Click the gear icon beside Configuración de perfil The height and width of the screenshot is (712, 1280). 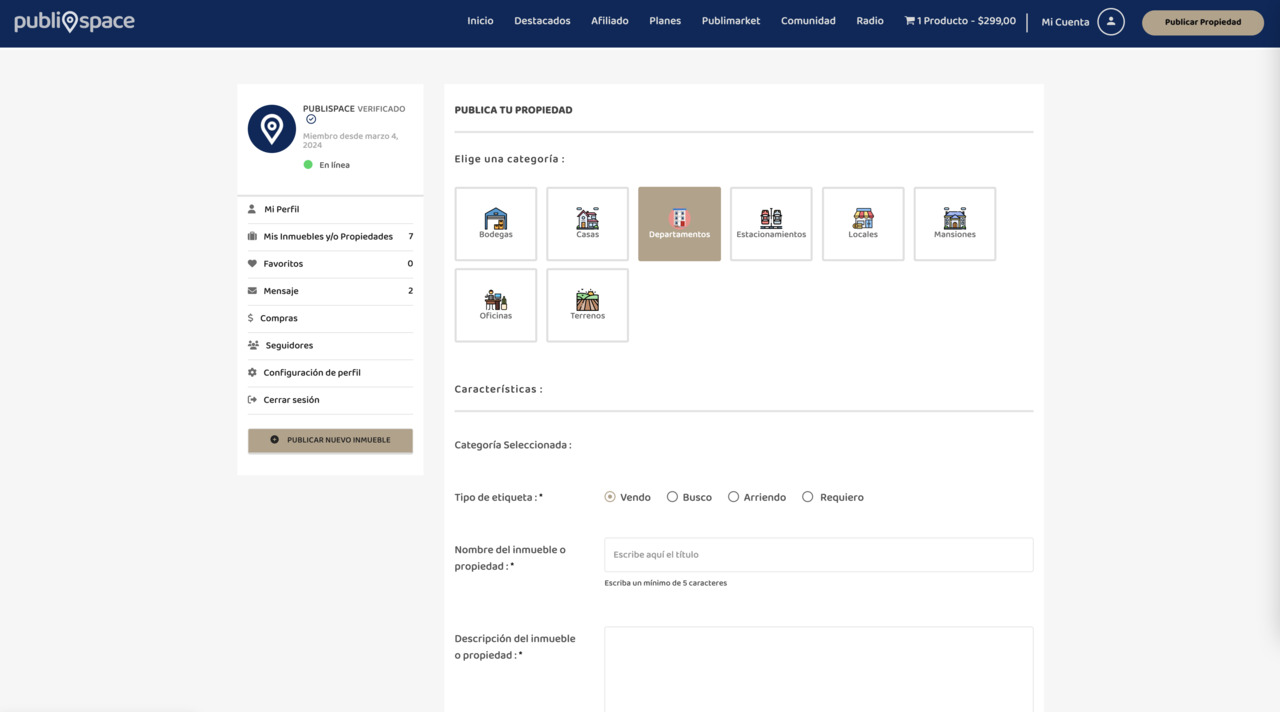(252, 372)
